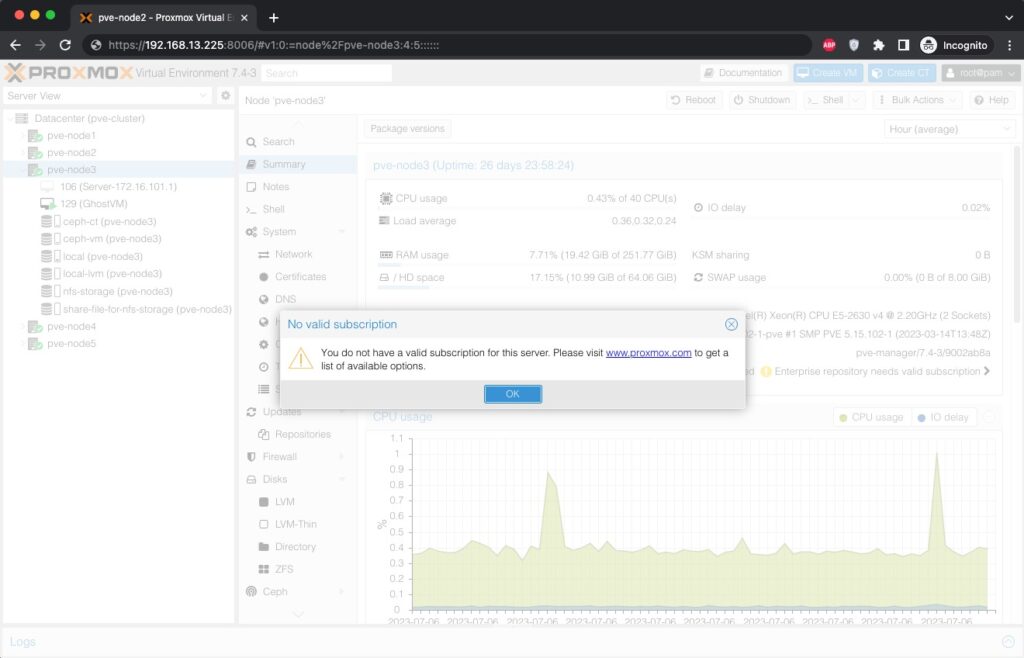Select ceph-vm (pve-node3) storage

coord(112,239)
